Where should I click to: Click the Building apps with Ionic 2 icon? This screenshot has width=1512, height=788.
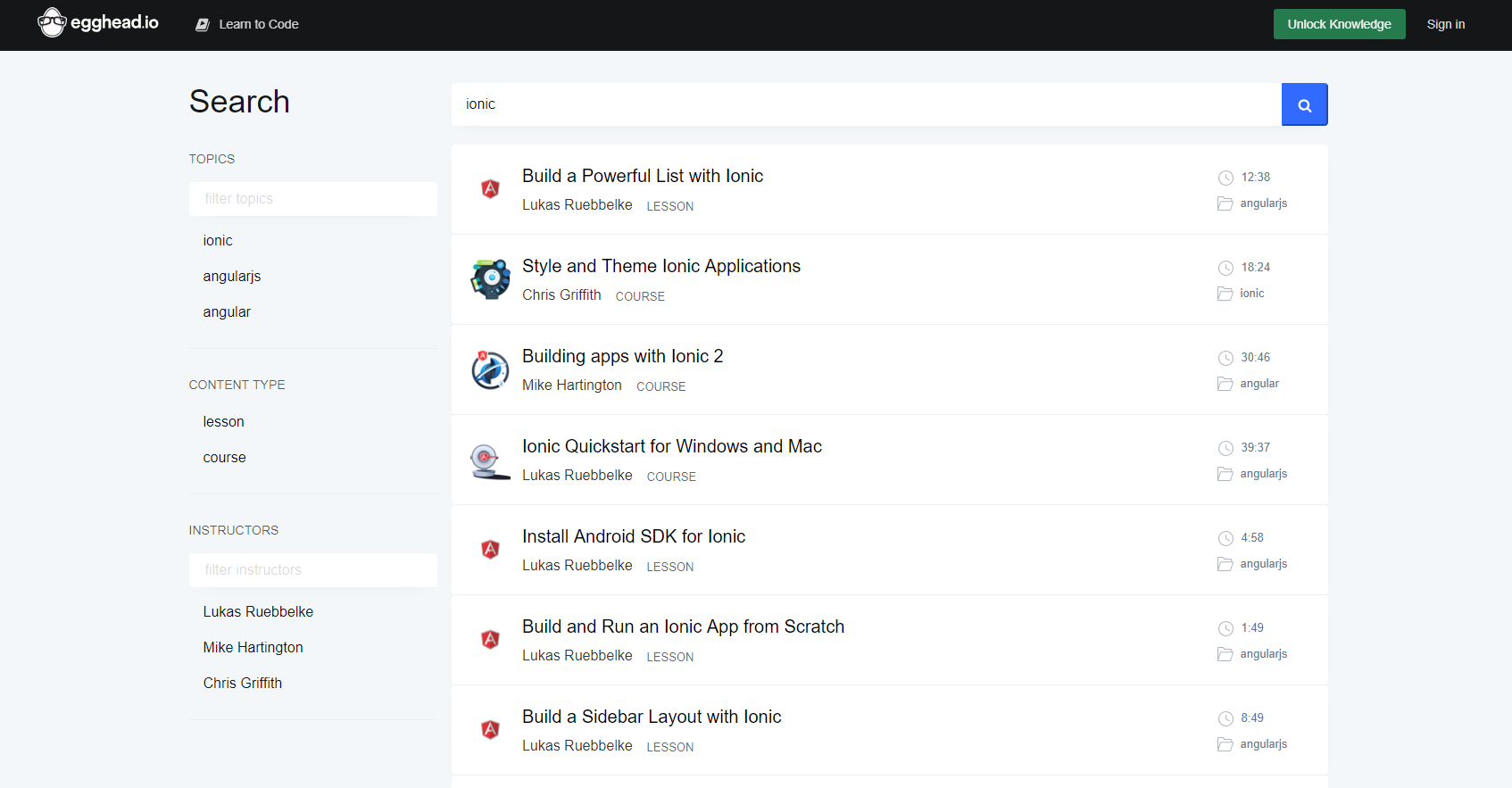pos(490,369)
